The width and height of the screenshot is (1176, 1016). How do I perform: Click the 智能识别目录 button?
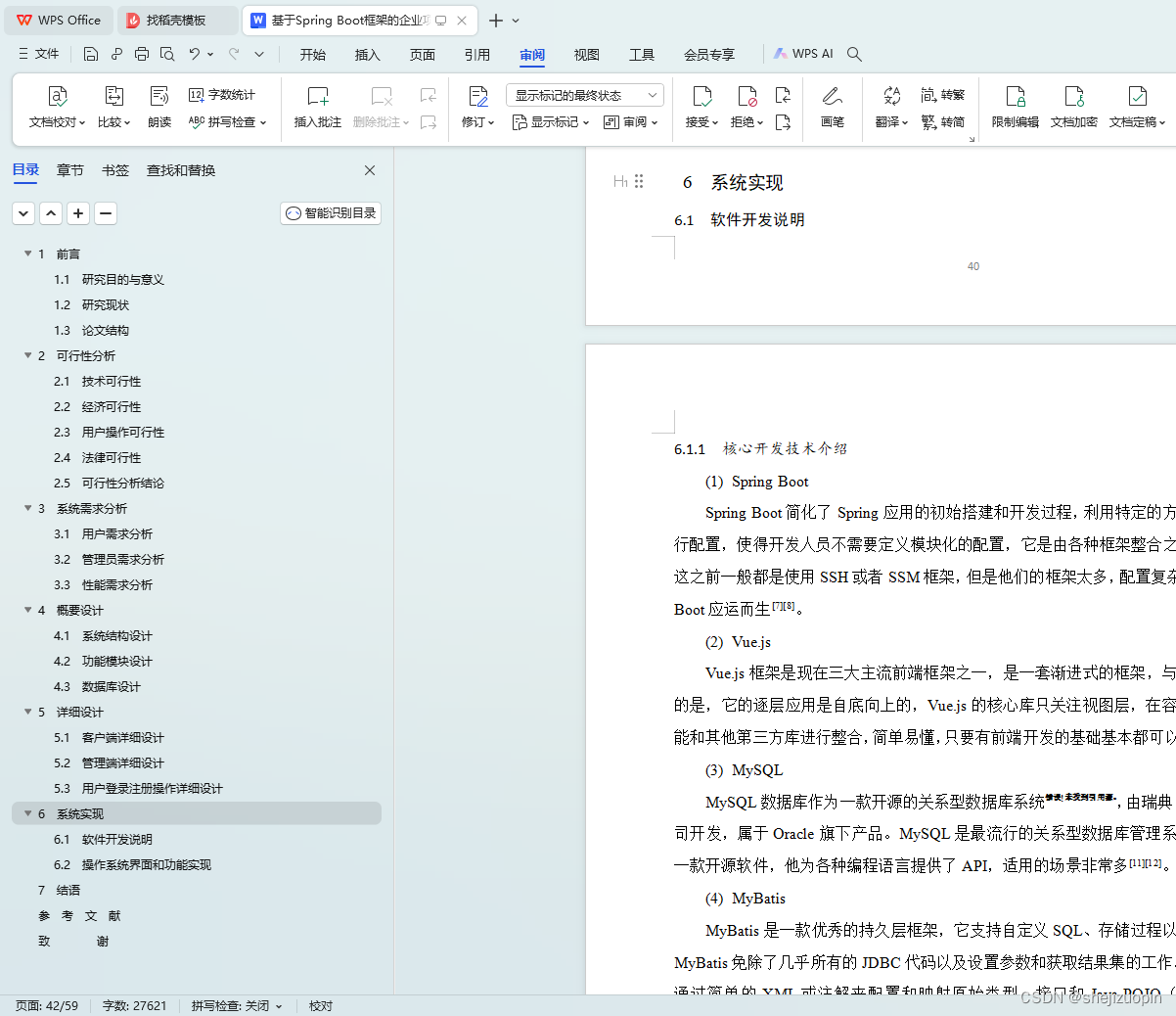(x=331, y=212)
